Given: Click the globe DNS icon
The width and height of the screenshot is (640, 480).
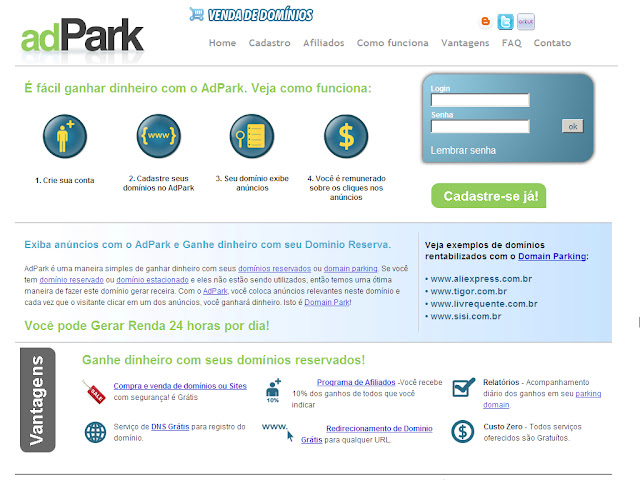Looking at the screenshot, I should click(x=95, y=432).
